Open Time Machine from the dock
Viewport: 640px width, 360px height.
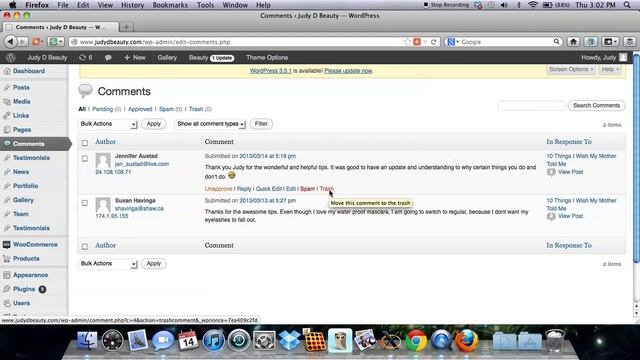click(x=239, y=340)
